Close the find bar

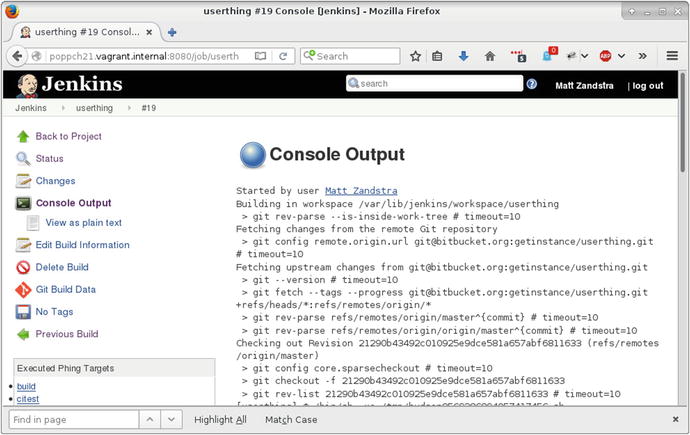[675, 420]
